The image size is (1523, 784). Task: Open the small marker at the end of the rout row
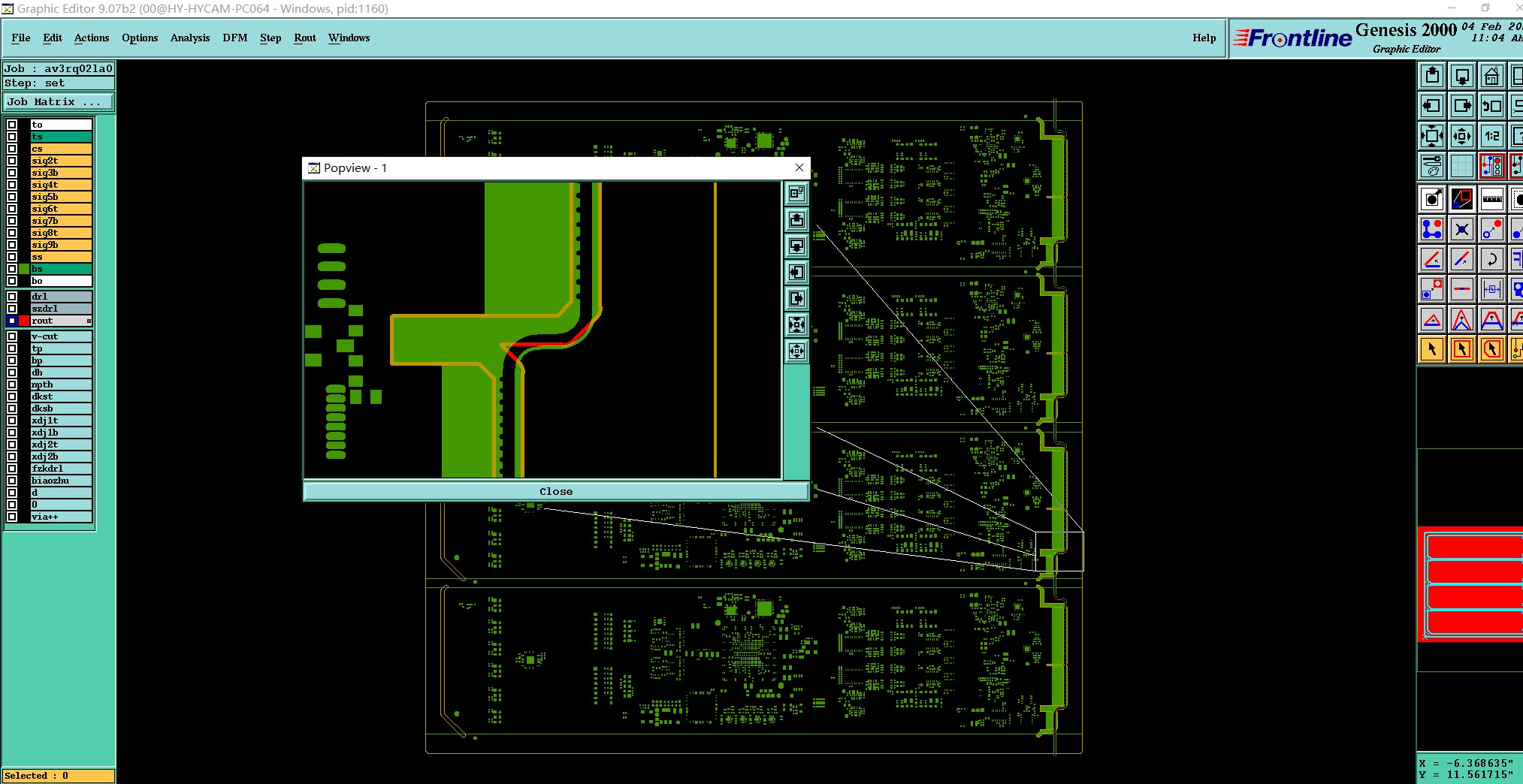(89, 321)
